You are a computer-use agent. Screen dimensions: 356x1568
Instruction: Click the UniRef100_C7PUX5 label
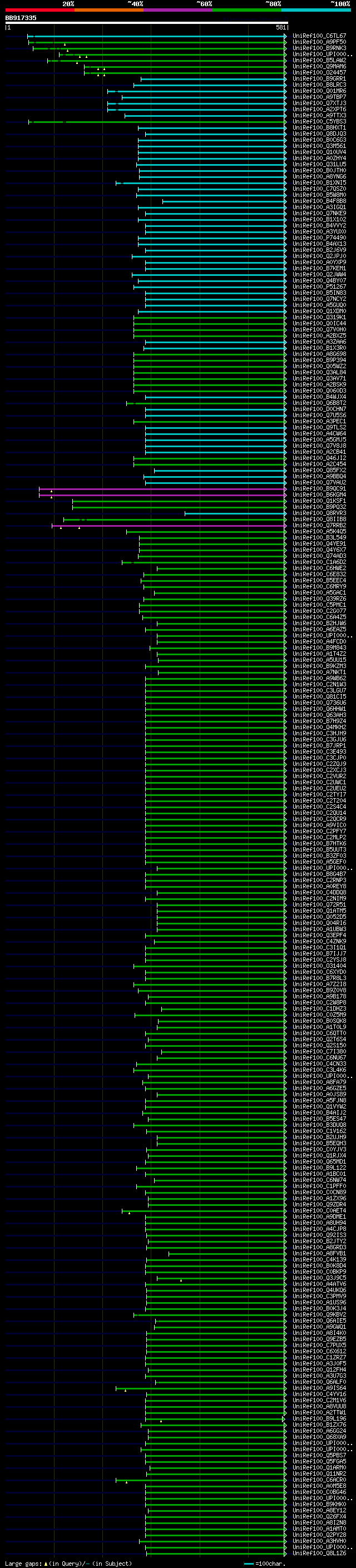[x=319, y=1345]
